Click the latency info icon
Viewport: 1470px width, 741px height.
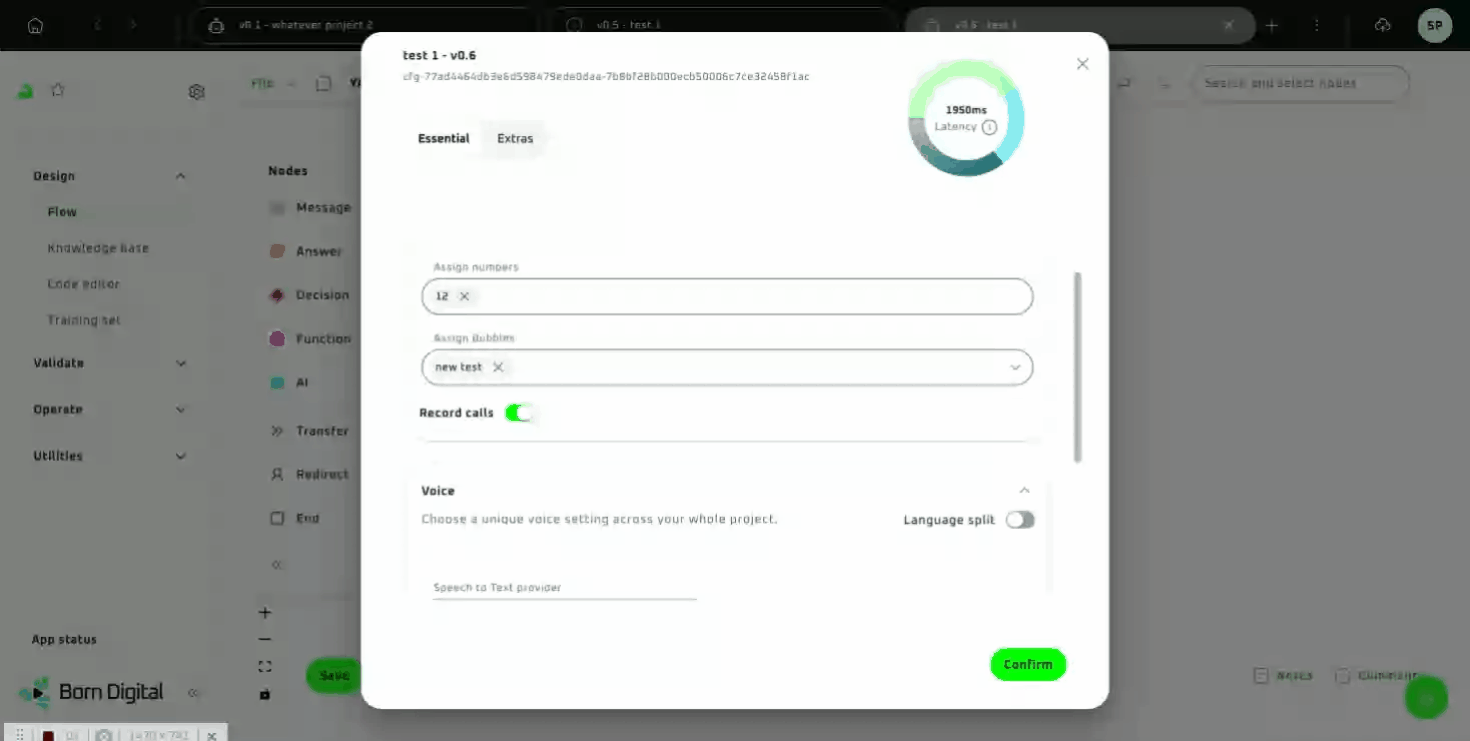coord(989,127)
